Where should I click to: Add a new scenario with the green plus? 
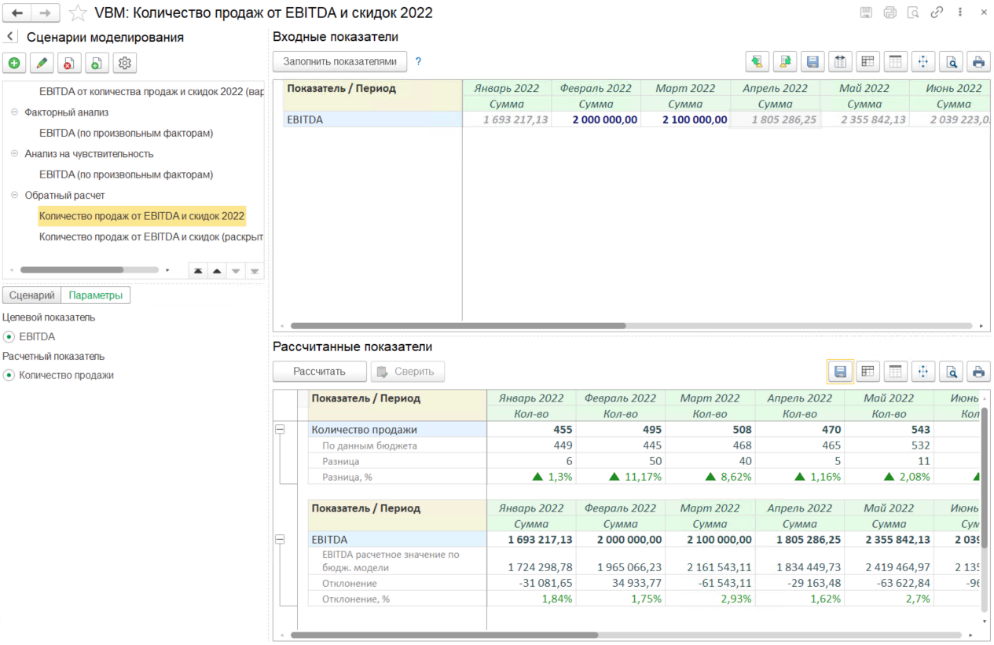tap(14, 63)
